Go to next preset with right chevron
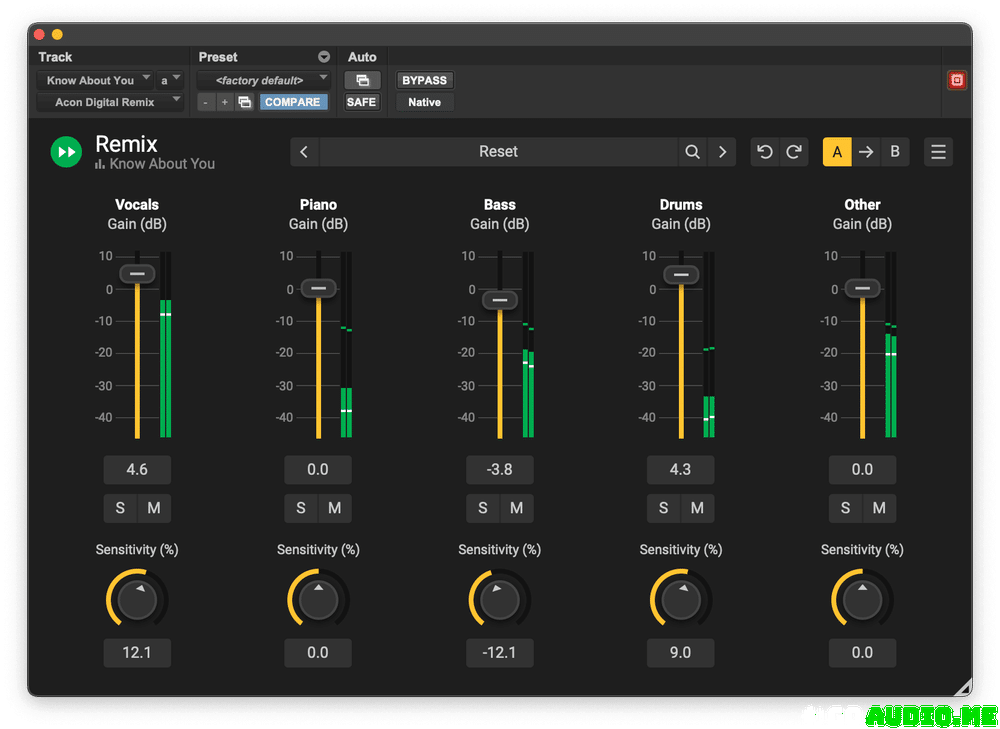This screenshot has width=1000, height=729. click(x=722, y=152)
